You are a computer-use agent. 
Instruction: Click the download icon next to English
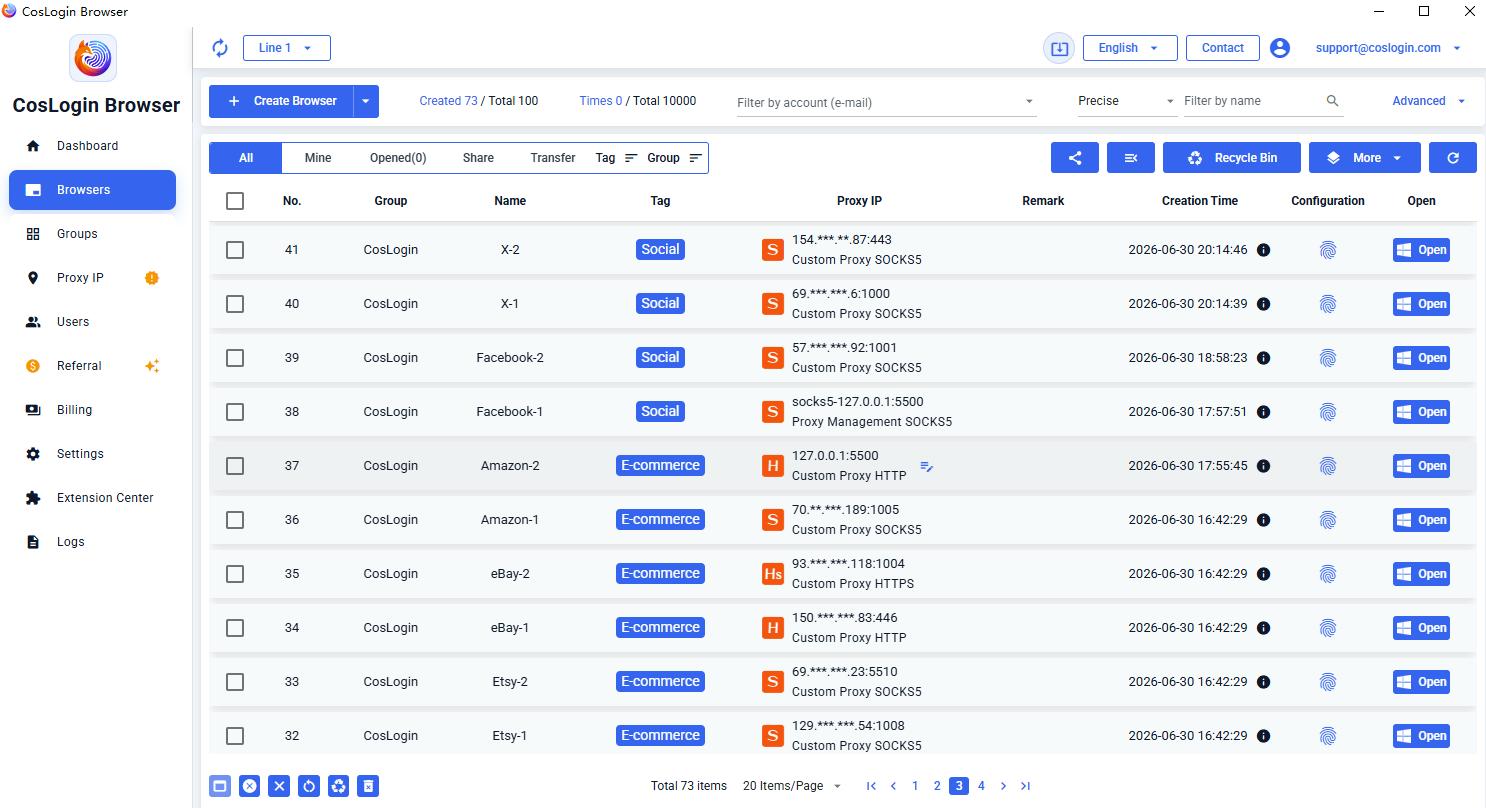(x=1059, y=48)
